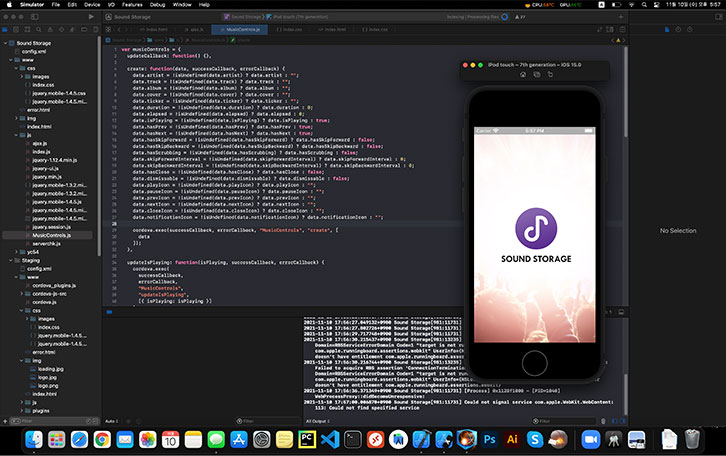
Task: Collapse the css folder in navigator
Action: coord(16,68)
